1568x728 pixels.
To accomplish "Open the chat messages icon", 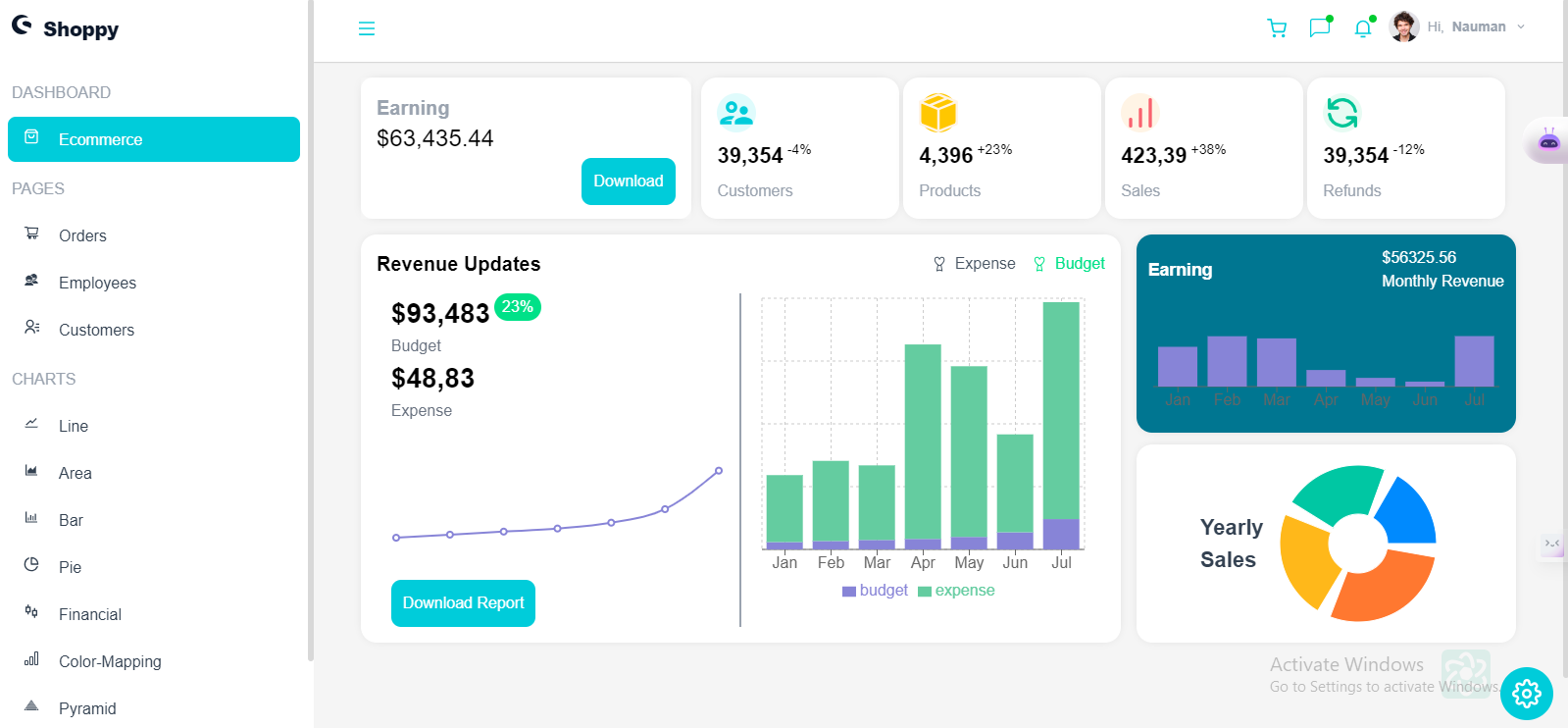I will coord(1320,27).
